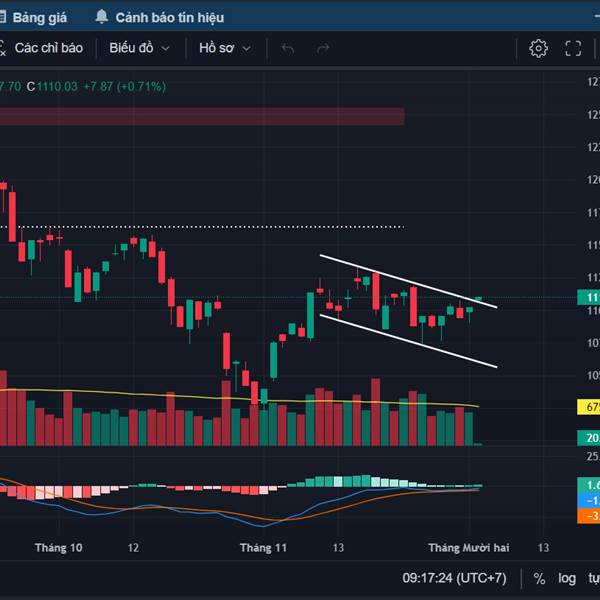Select the red resistance zone rectangle
Screen dimensions: 600x600
pos(202,116)
